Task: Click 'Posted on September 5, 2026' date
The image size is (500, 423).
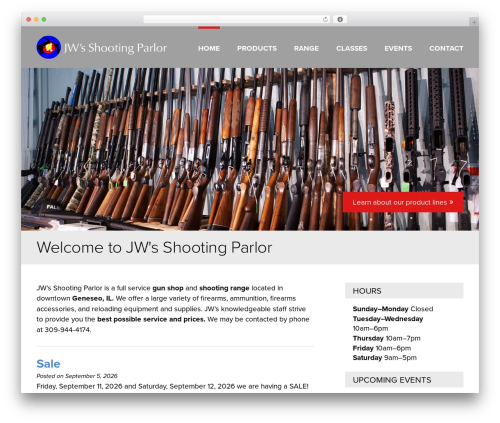Action: 77,376
